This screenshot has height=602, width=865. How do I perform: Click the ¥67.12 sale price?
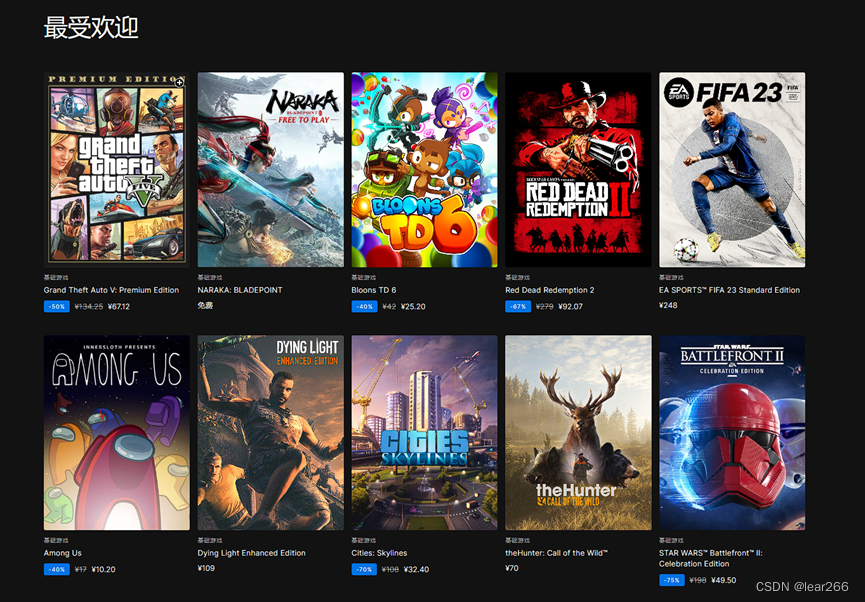119,306
